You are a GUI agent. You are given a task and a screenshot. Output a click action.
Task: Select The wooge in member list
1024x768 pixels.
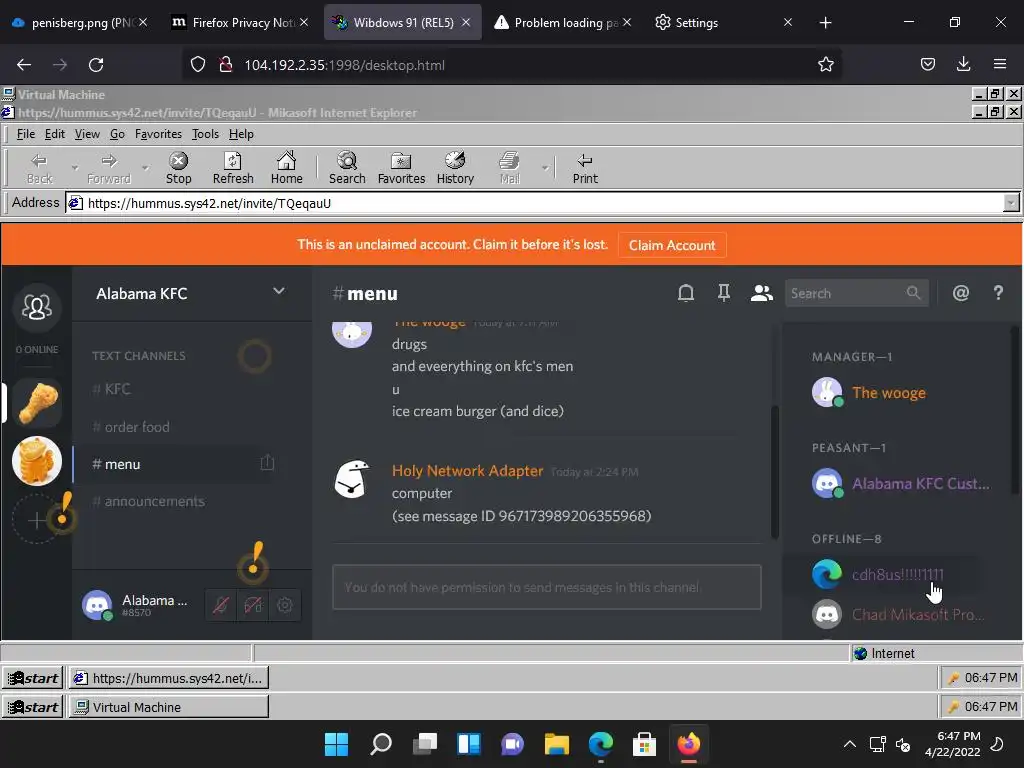(888, 392)
